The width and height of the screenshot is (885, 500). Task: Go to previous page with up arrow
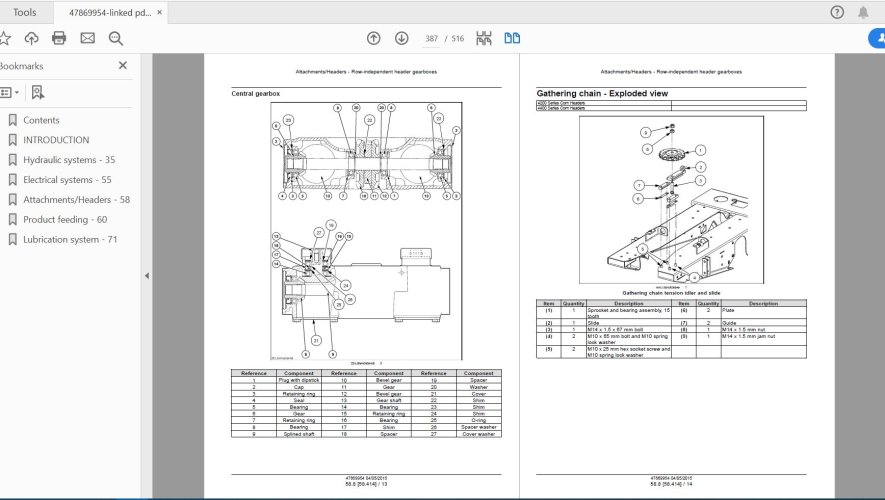373,38
